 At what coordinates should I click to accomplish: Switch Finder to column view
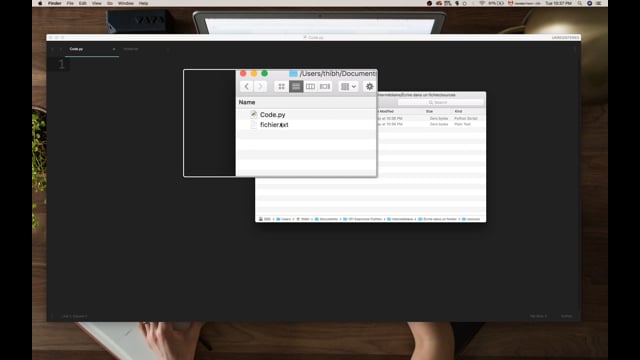click(x=310, y=87)
